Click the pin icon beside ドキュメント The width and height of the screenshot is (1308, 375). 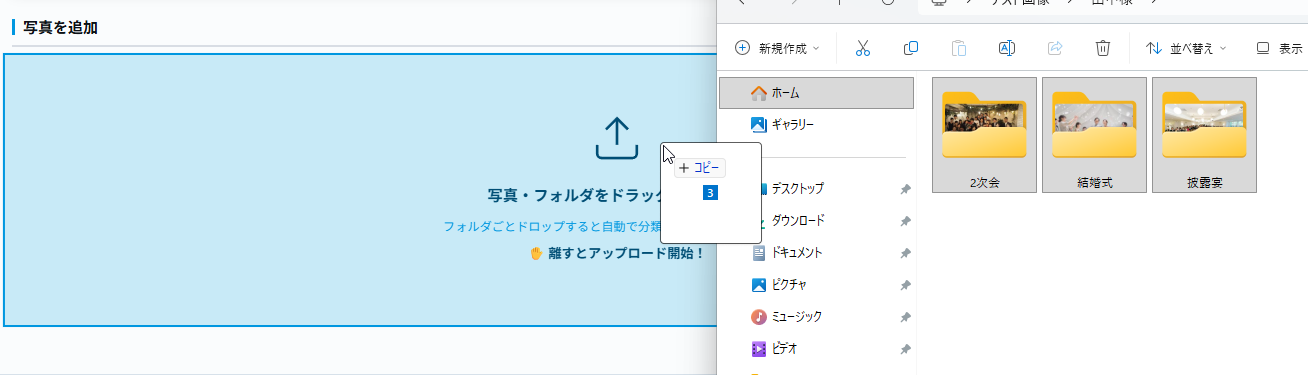[x=905, y=253]
